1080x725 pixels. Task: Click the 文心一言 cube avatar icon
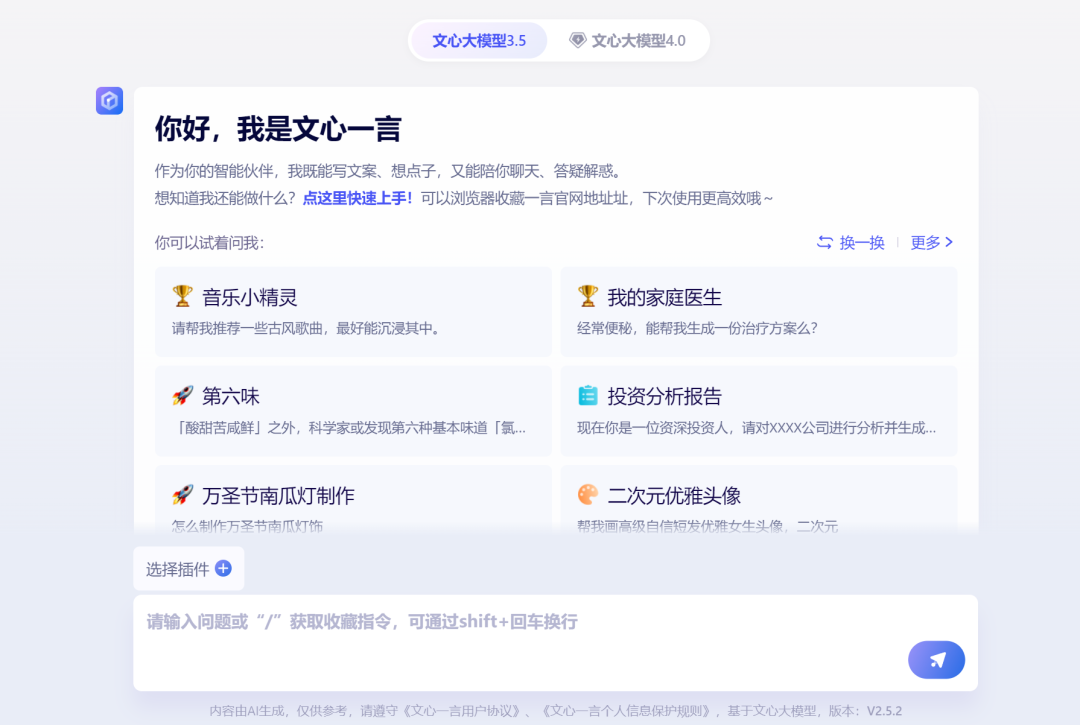(x=110, y=101)
